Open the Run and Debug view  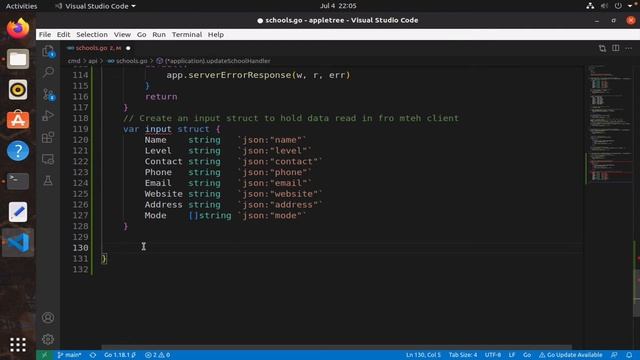coord(48,116)
